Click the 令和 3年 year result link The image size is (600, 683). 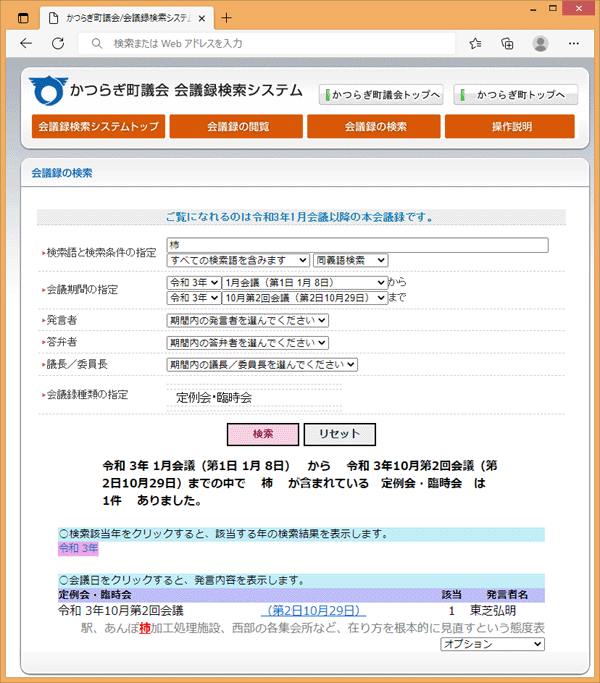78,548
